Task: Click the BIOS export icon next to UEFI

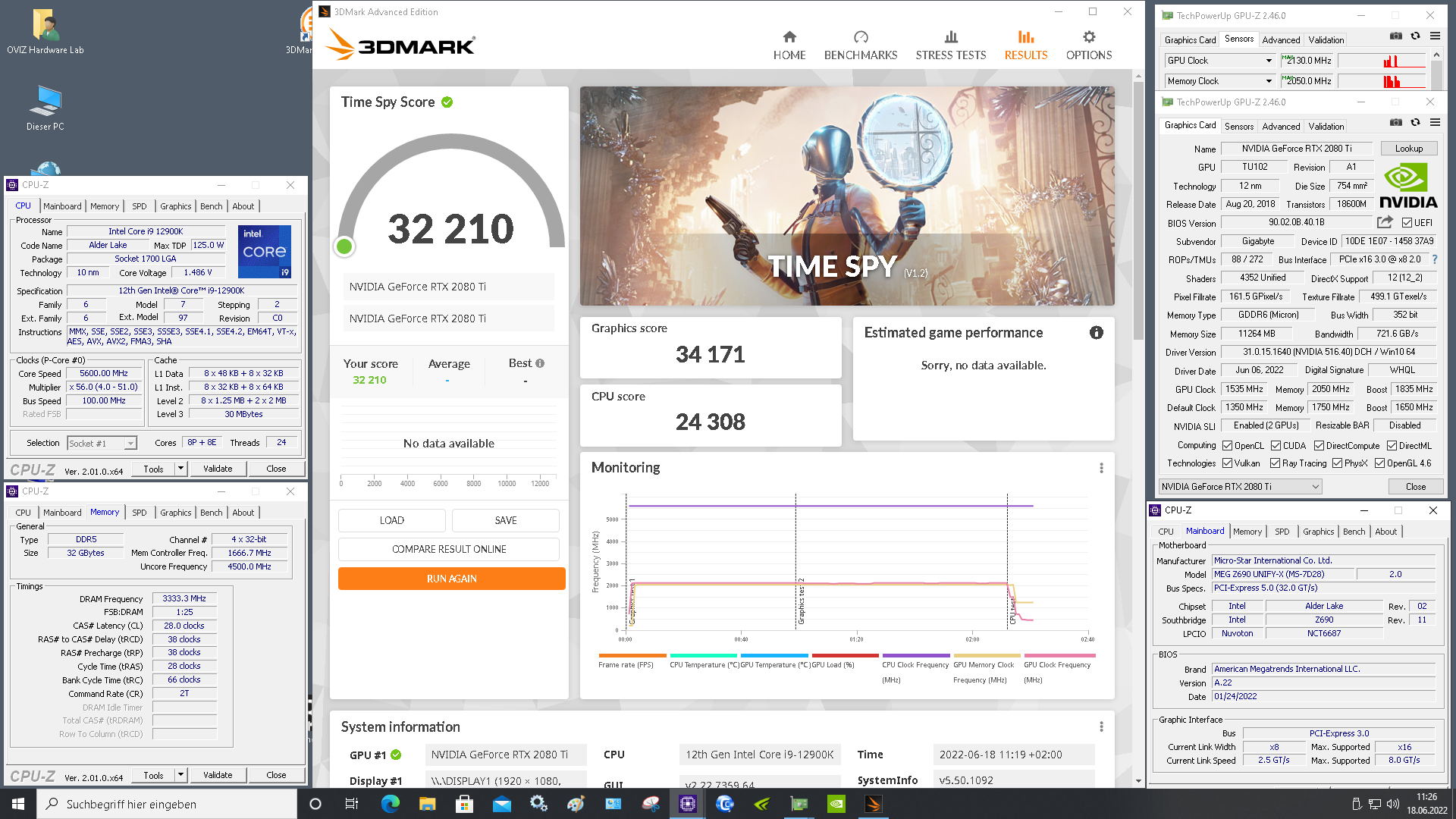Action: (x=1385, y=222)
